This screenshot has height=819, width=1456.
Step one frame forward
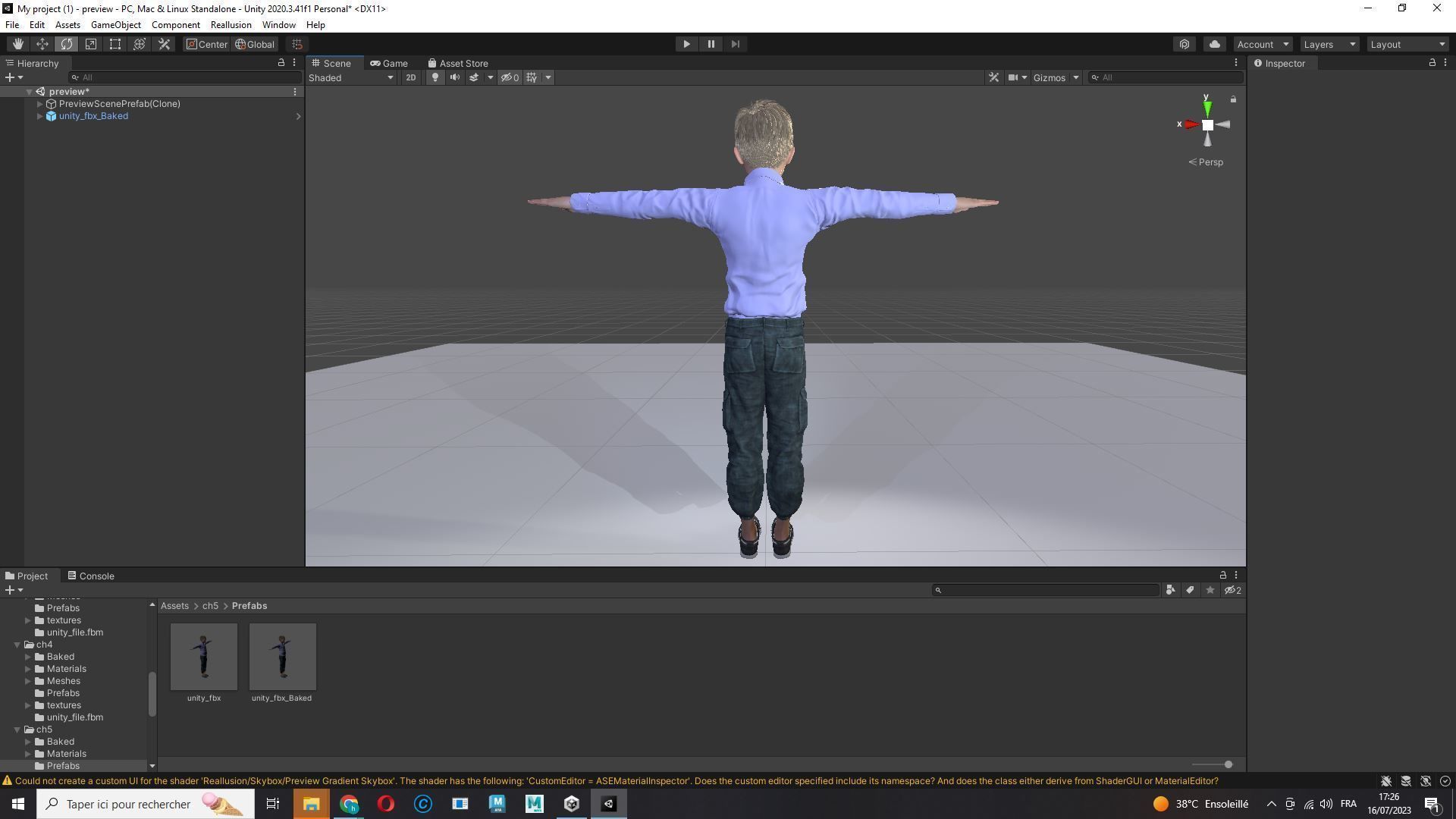click(x=735, y=44)
